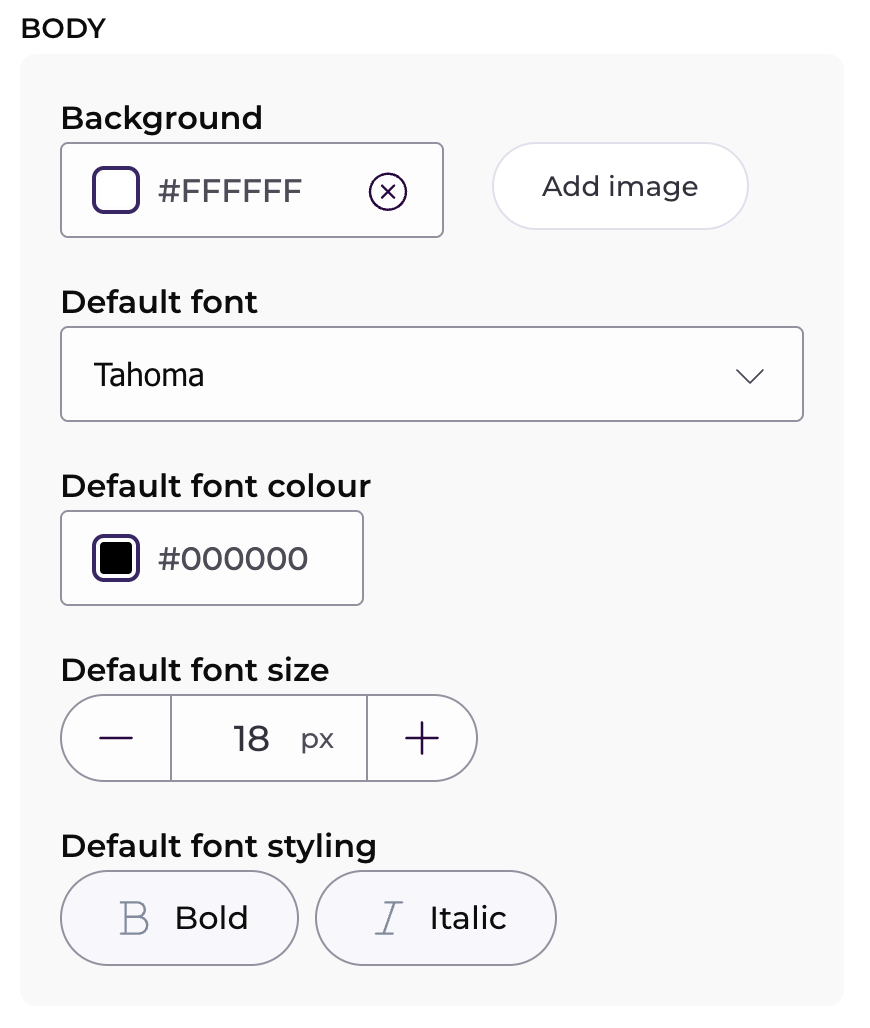Open the white background colour swatch
Viewport: 870px width, 1028px height.
pyautogui.click(x=116, y=190)
